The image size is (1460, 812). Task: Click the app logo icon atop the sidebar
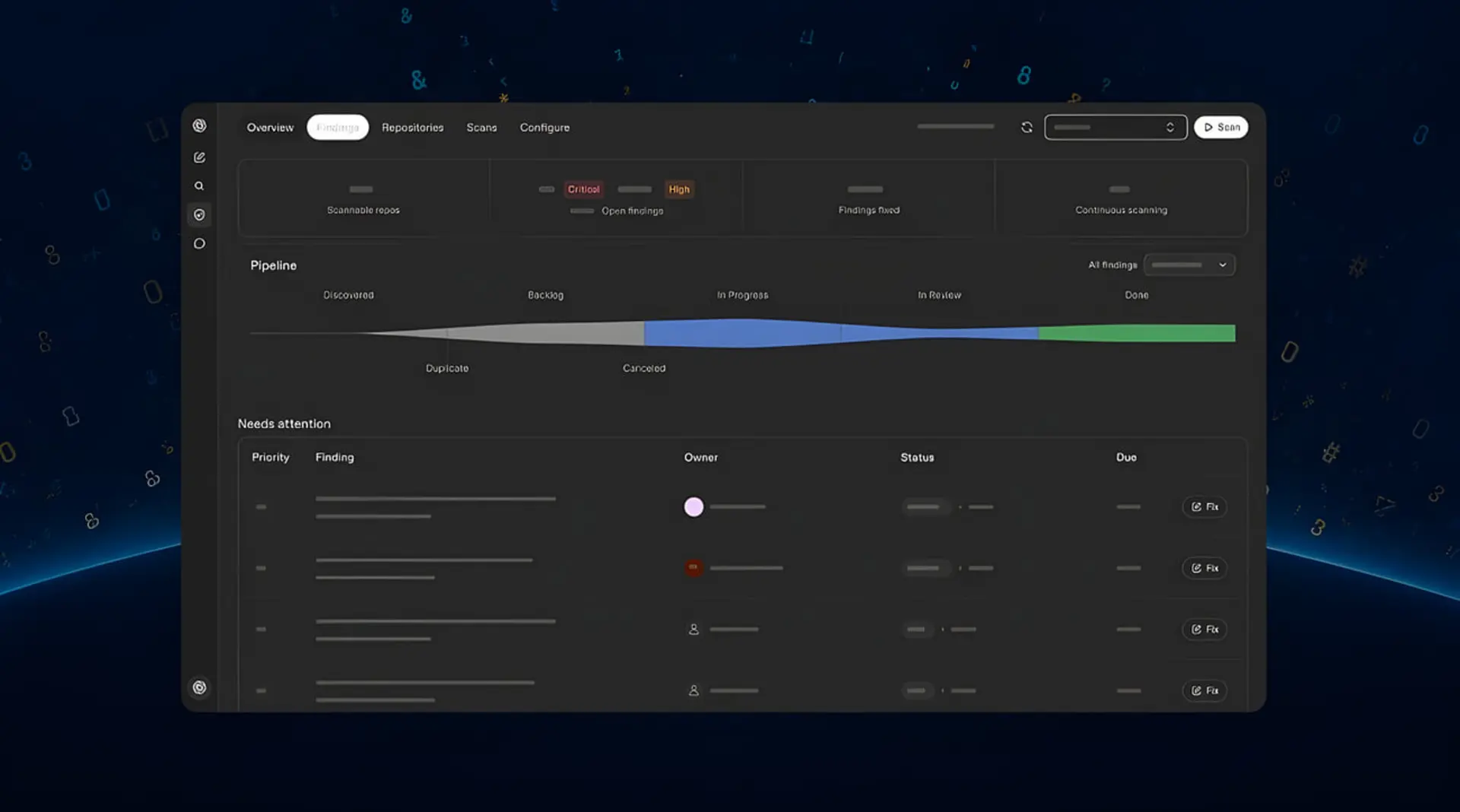coord(199,125)
